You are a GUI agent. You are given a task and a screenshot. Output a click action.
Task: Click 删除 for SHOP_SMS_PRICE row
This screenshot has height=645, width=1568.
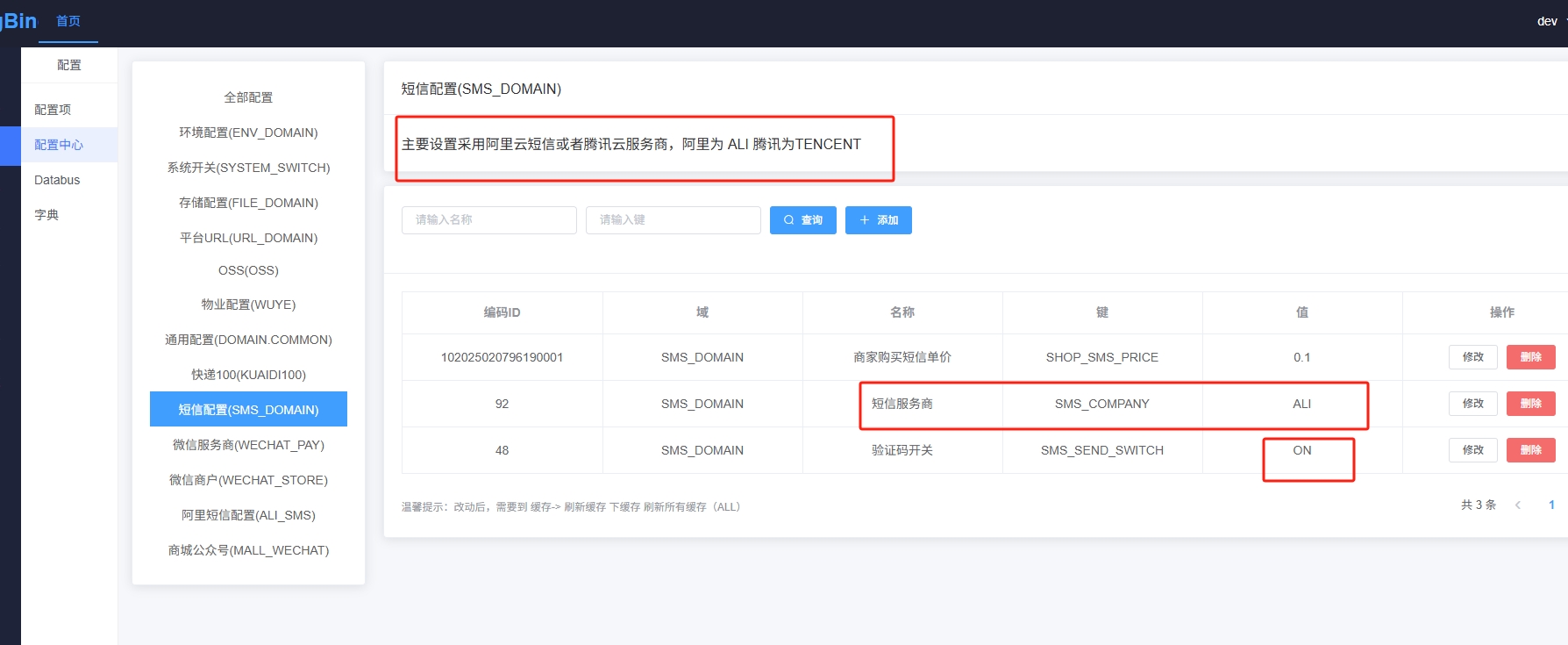coord(1531,357)
